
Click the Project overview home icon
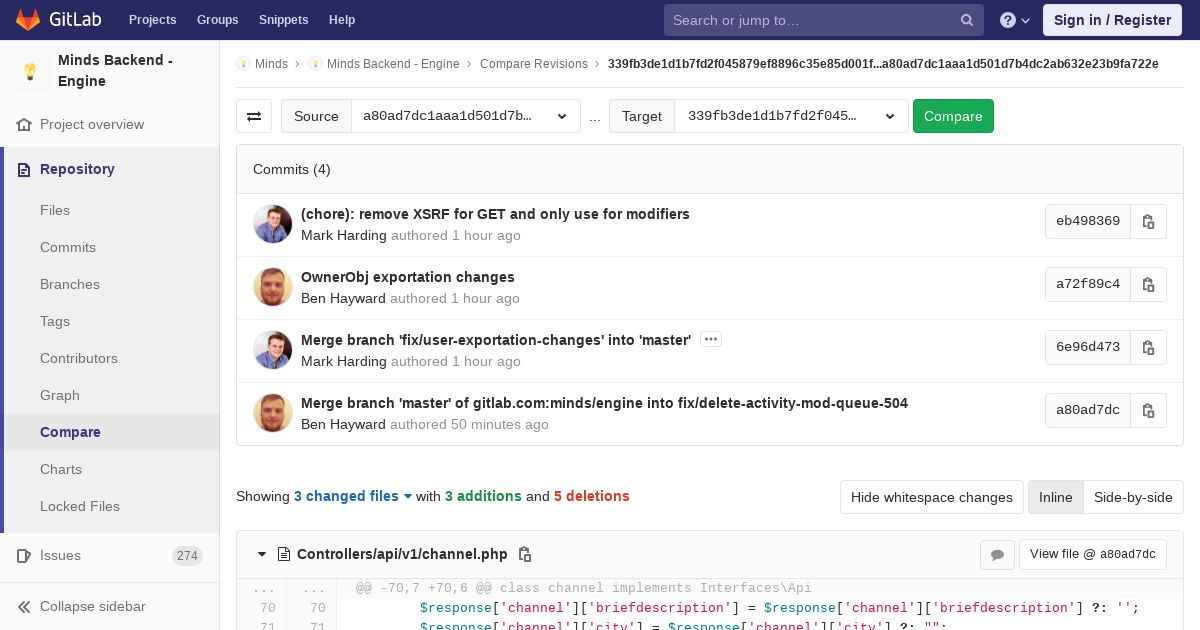point(24,125)
